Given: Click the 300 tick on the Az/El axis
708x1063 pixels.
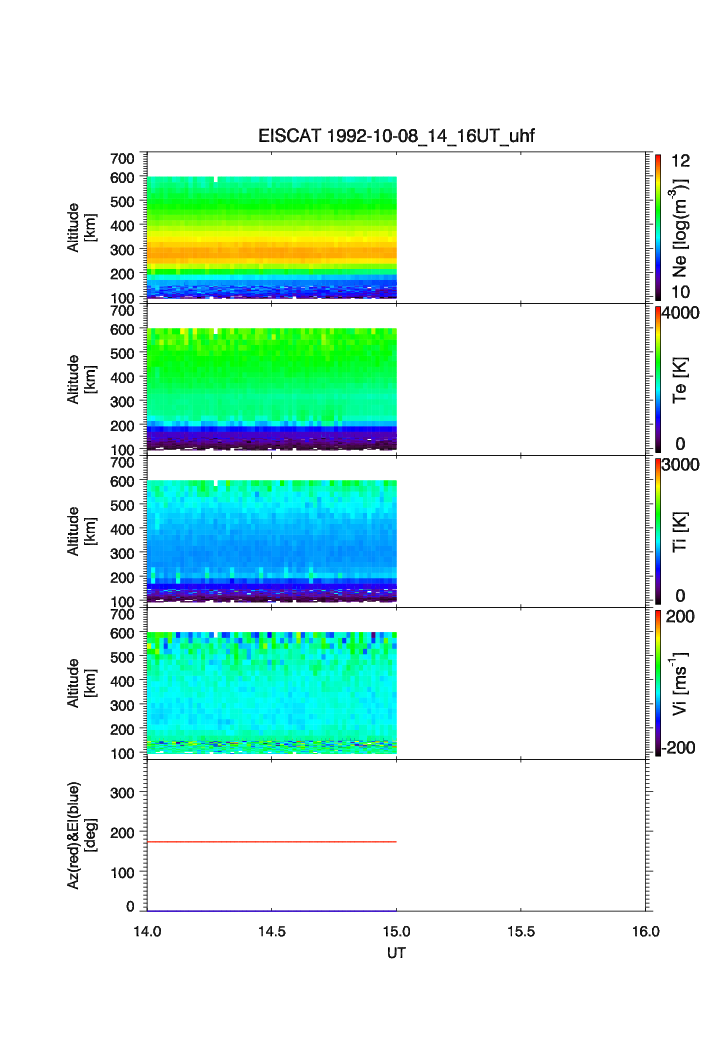Looking at the screenshot, I should [122, 793].
